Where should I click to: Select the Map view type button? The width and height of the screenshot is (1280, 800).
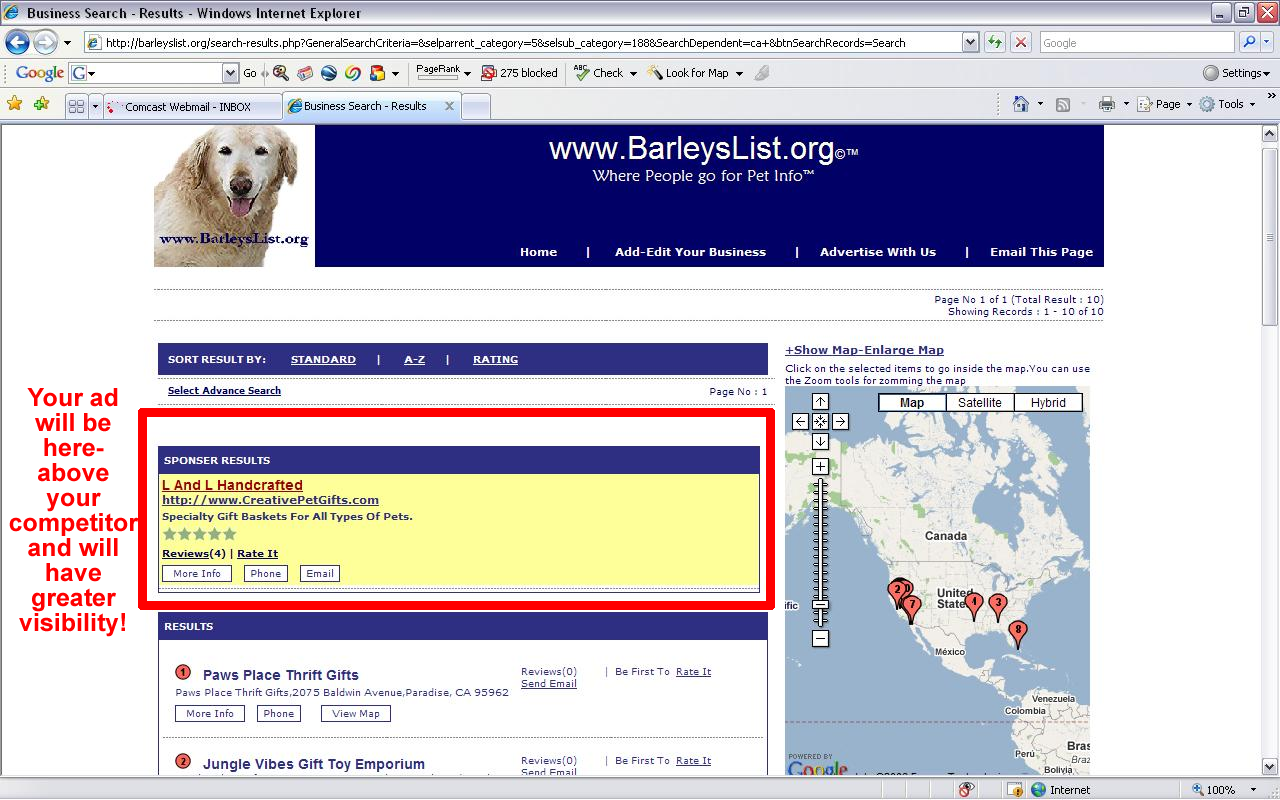point(911,403)
